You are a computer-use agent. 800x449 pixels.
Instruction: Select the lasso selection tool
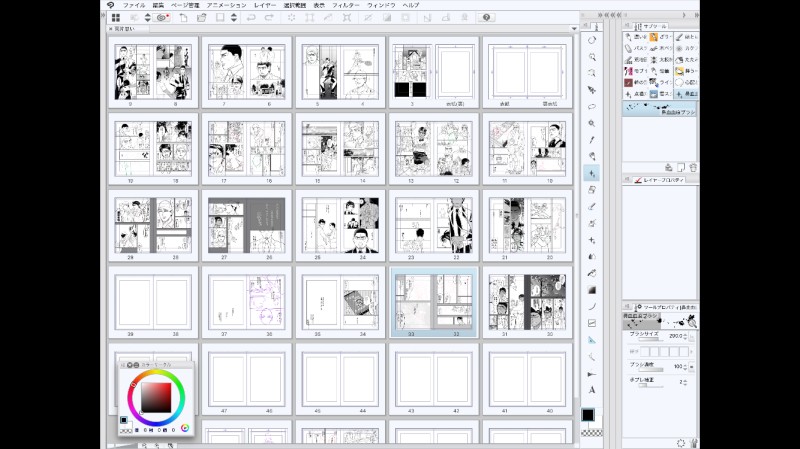[x=592, y=107]
